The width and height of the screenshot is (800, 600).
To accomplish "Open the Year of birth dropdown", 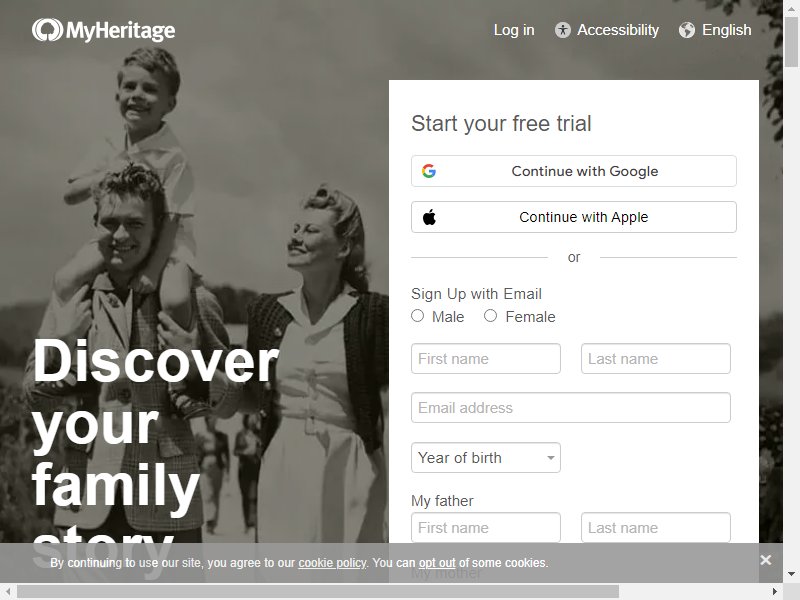I will tap(486, 458).
